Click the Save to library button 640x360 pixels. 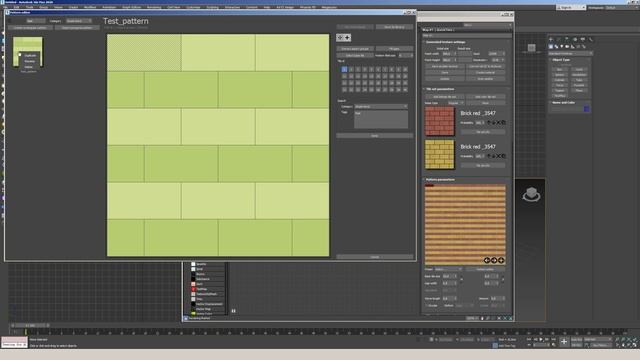click(x=394, y=27)
